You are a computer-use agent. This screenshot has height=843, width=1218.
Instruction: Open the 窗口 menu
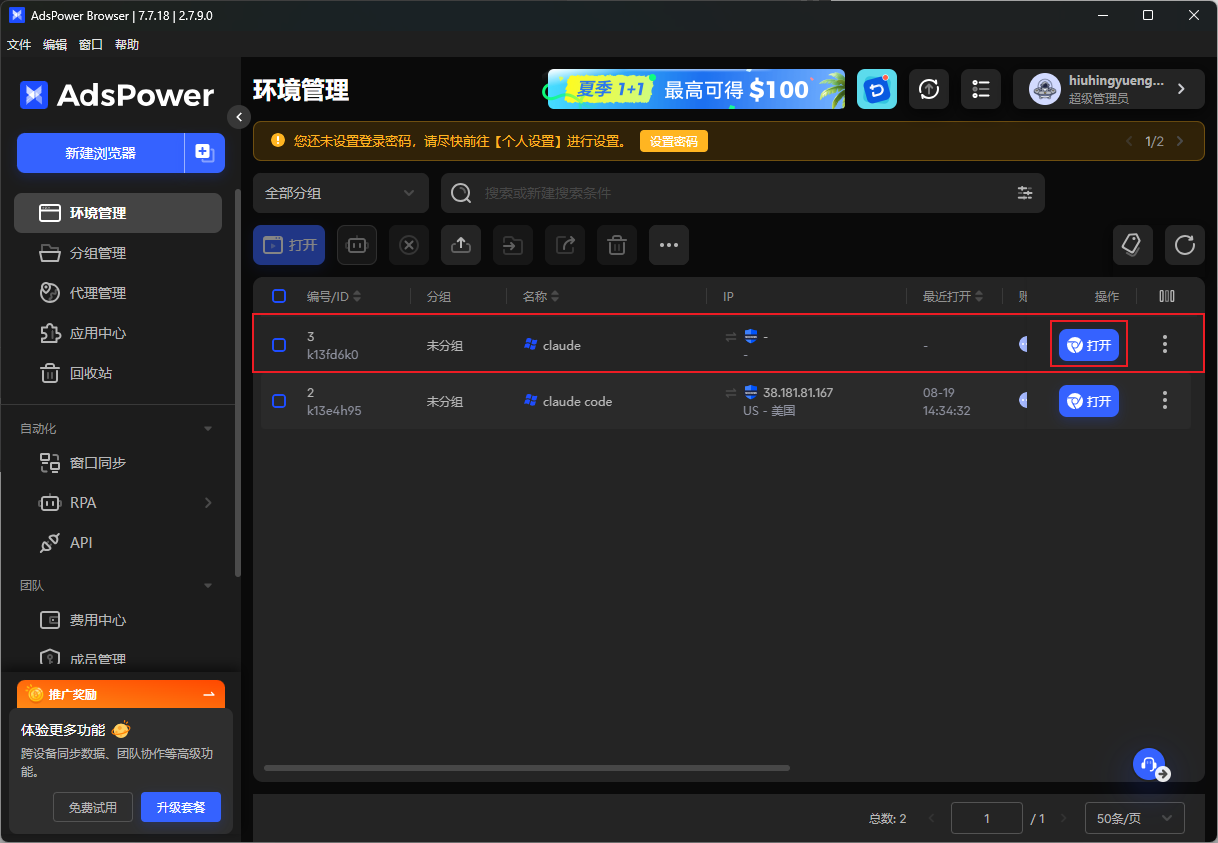pyautogui.click(x=91, y=45)
